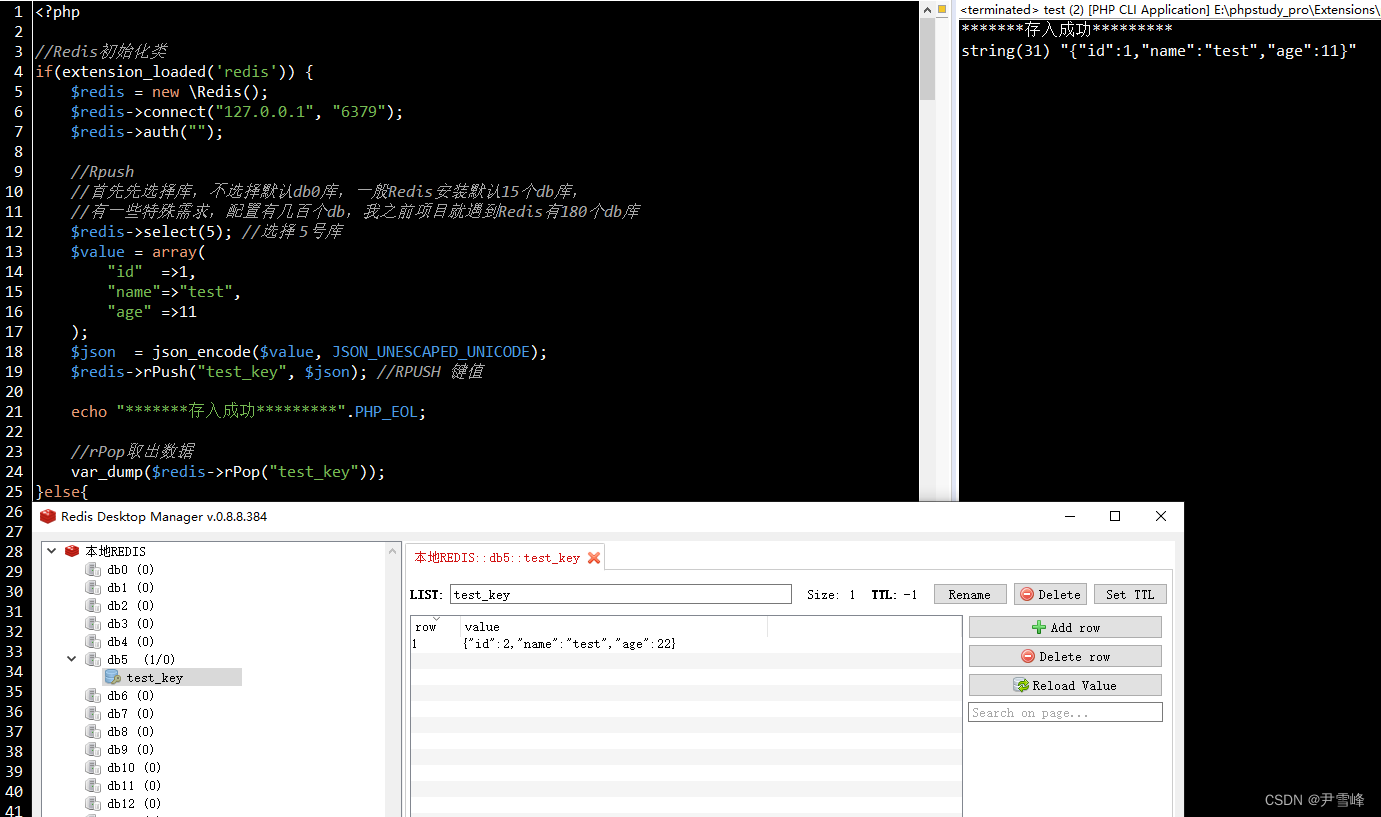The image size is (1381, 817).
Task: Collapse the db5 database node
Action: 71,660
